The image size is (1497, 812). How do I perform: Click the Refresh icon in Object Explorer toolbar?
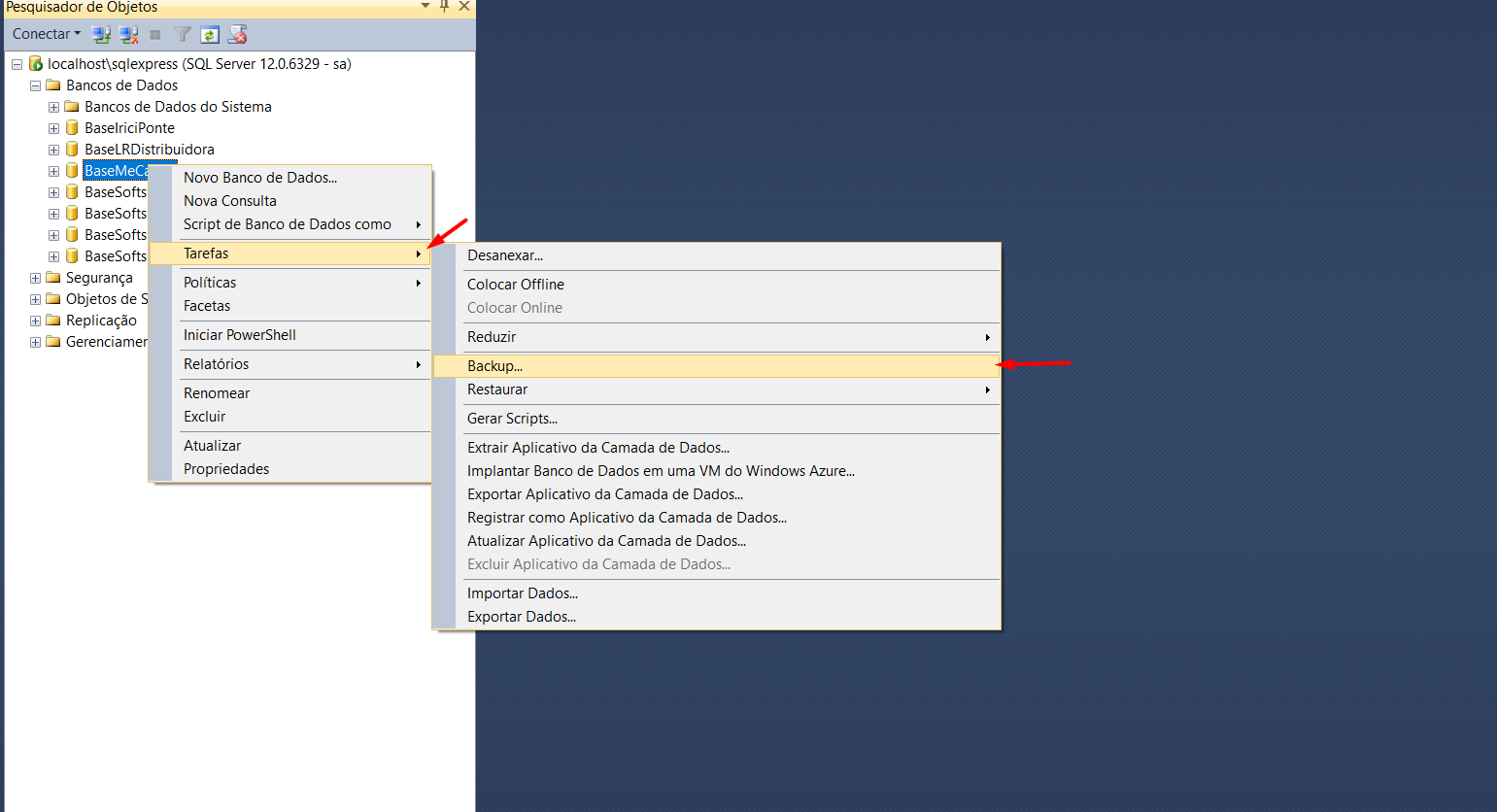[209, 35]
